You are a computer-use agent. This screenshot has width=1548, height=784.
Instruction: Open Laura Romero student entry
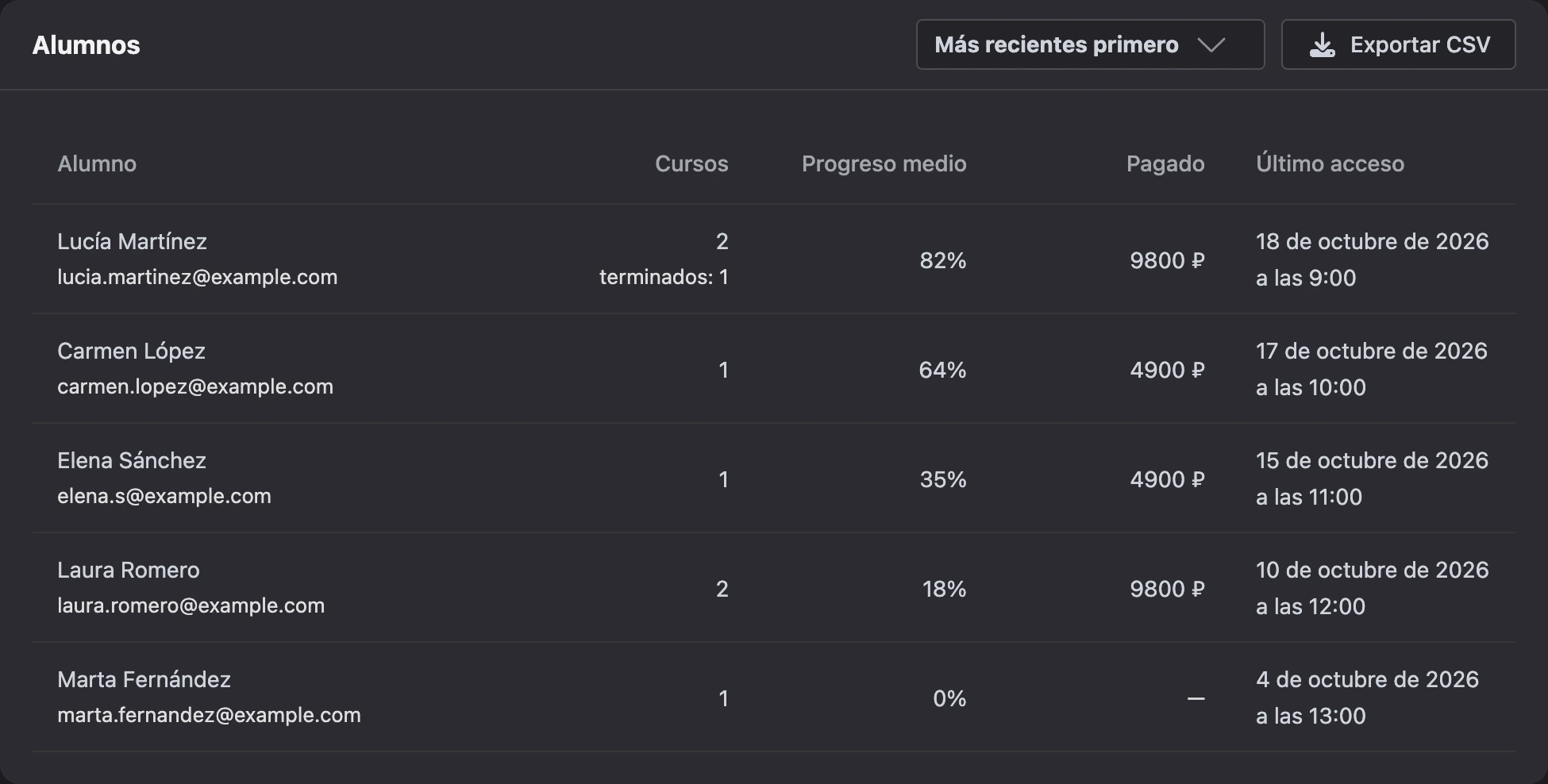774,588
